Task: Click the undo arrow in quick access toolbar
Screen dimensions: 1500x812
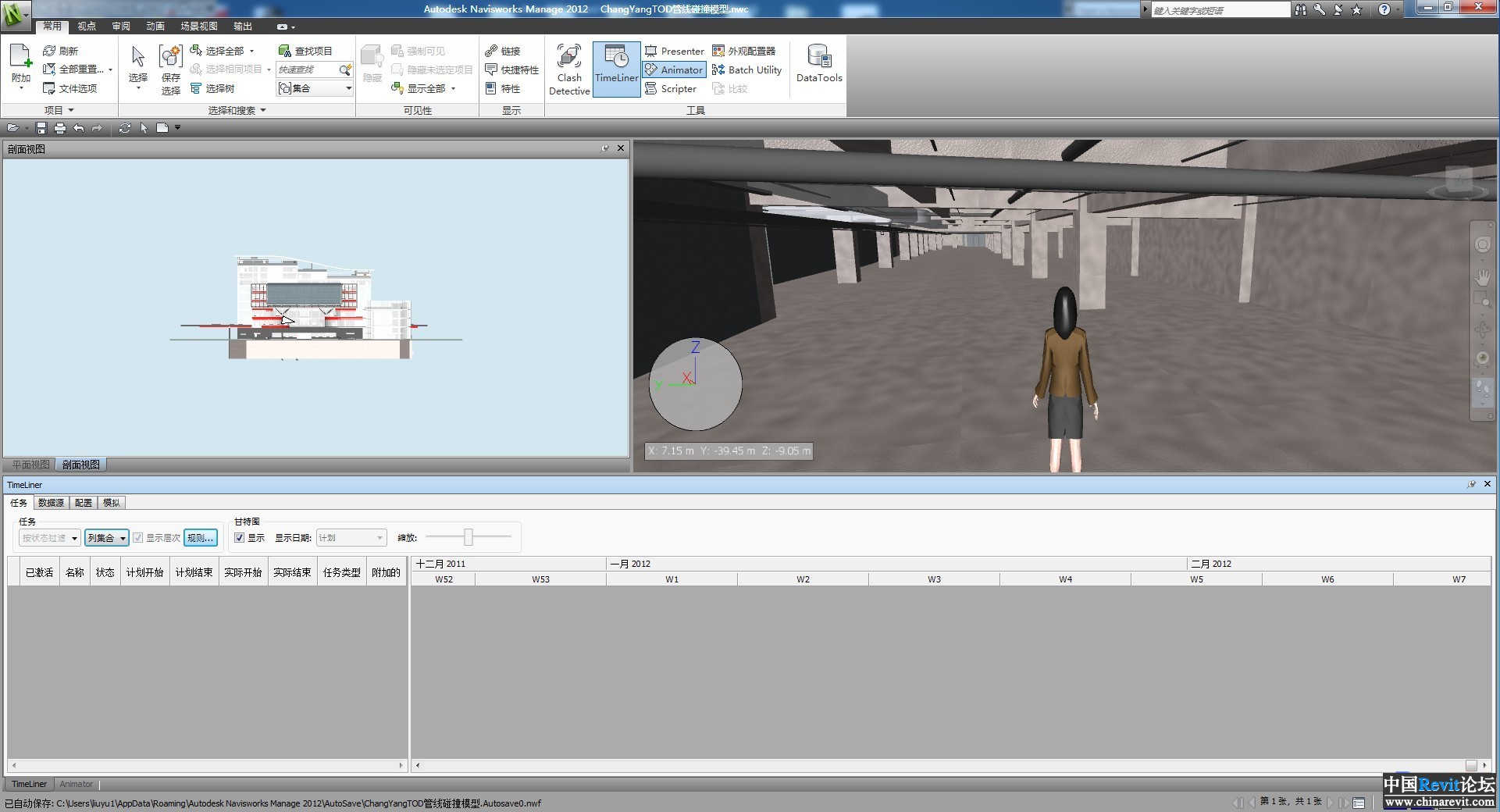Action: 79,128
